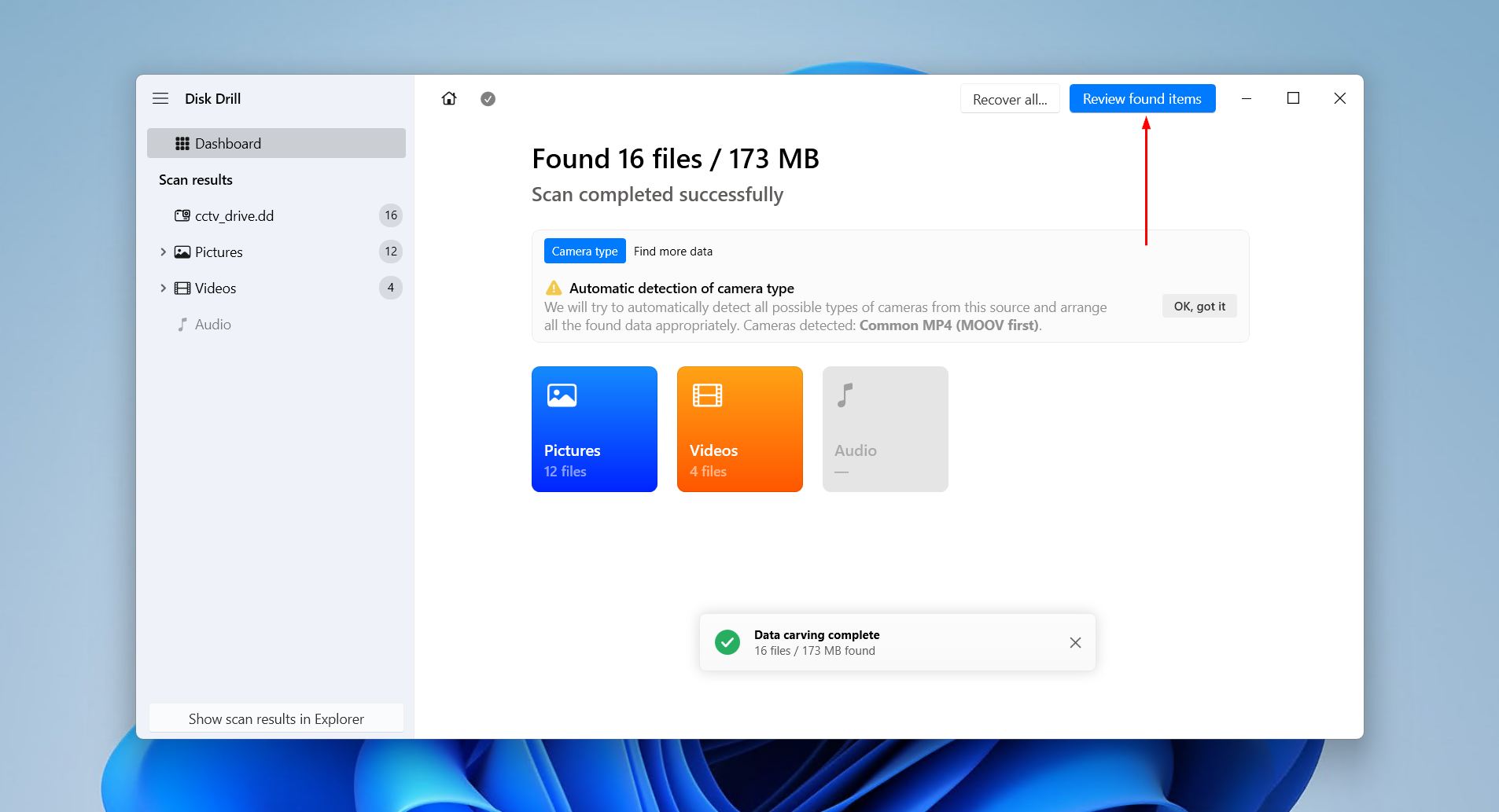This screenshot has height=812, width=1499.
Task: Select Pictures in the sidebar list
Action: (276, 252)
